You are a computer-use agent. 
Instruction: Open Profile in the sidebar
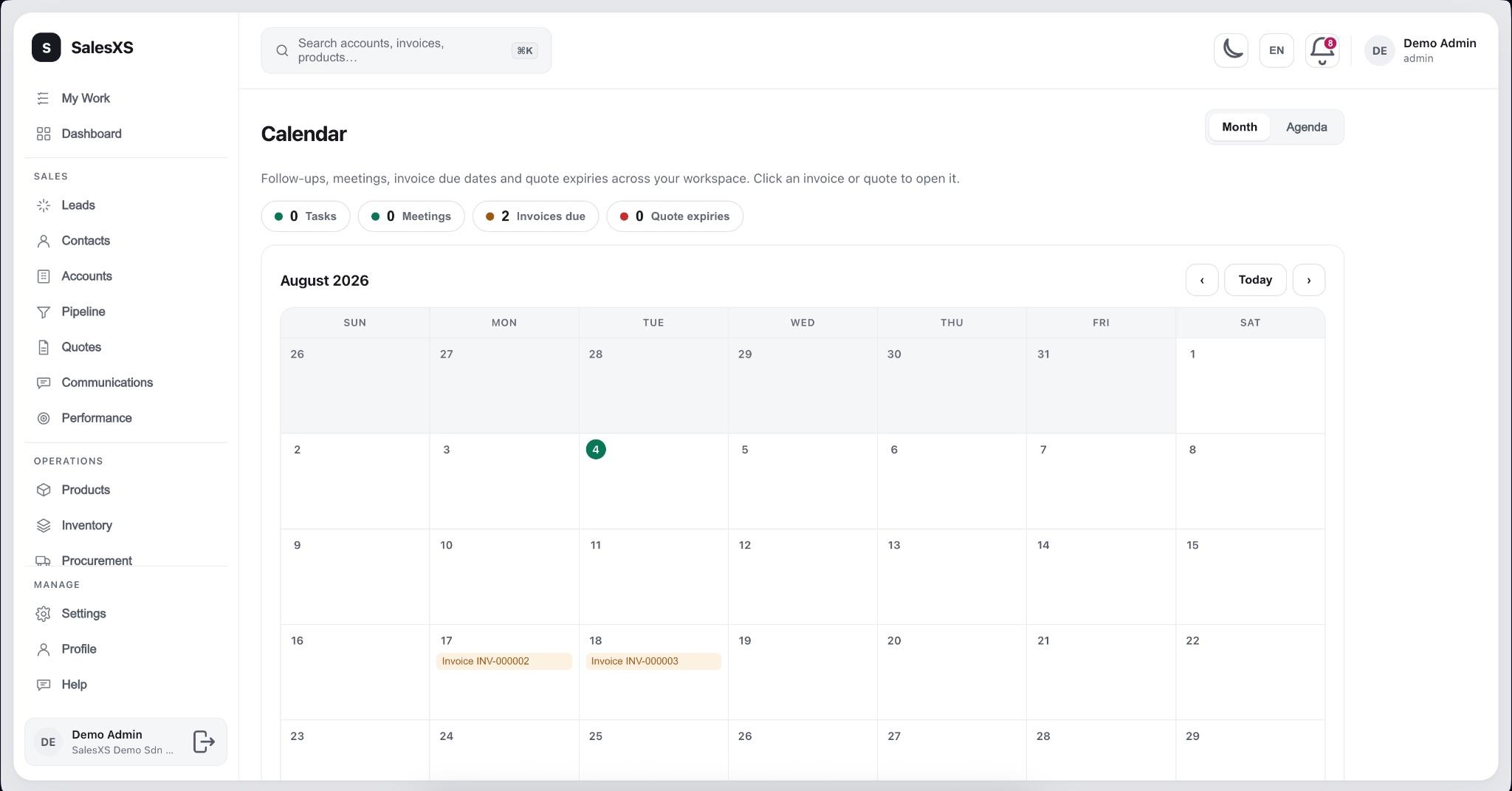coord(126,649)
